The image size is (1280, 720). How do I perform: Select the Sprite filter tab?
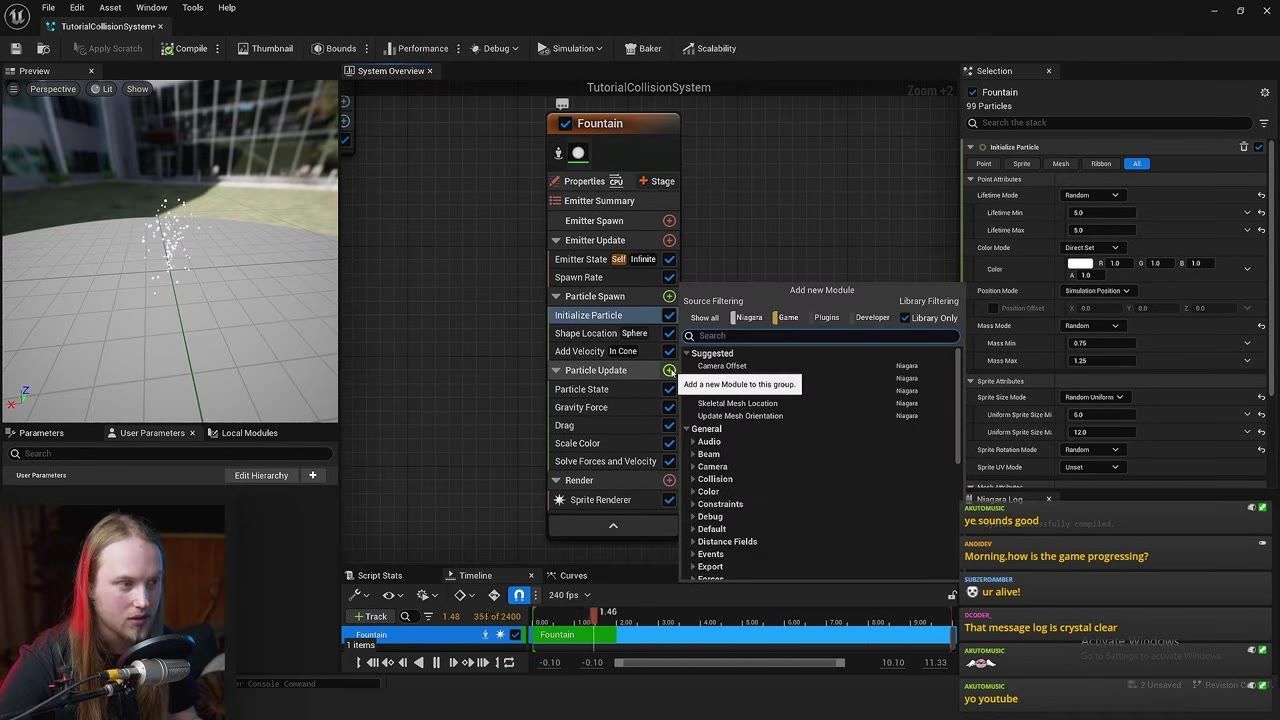1021,164
